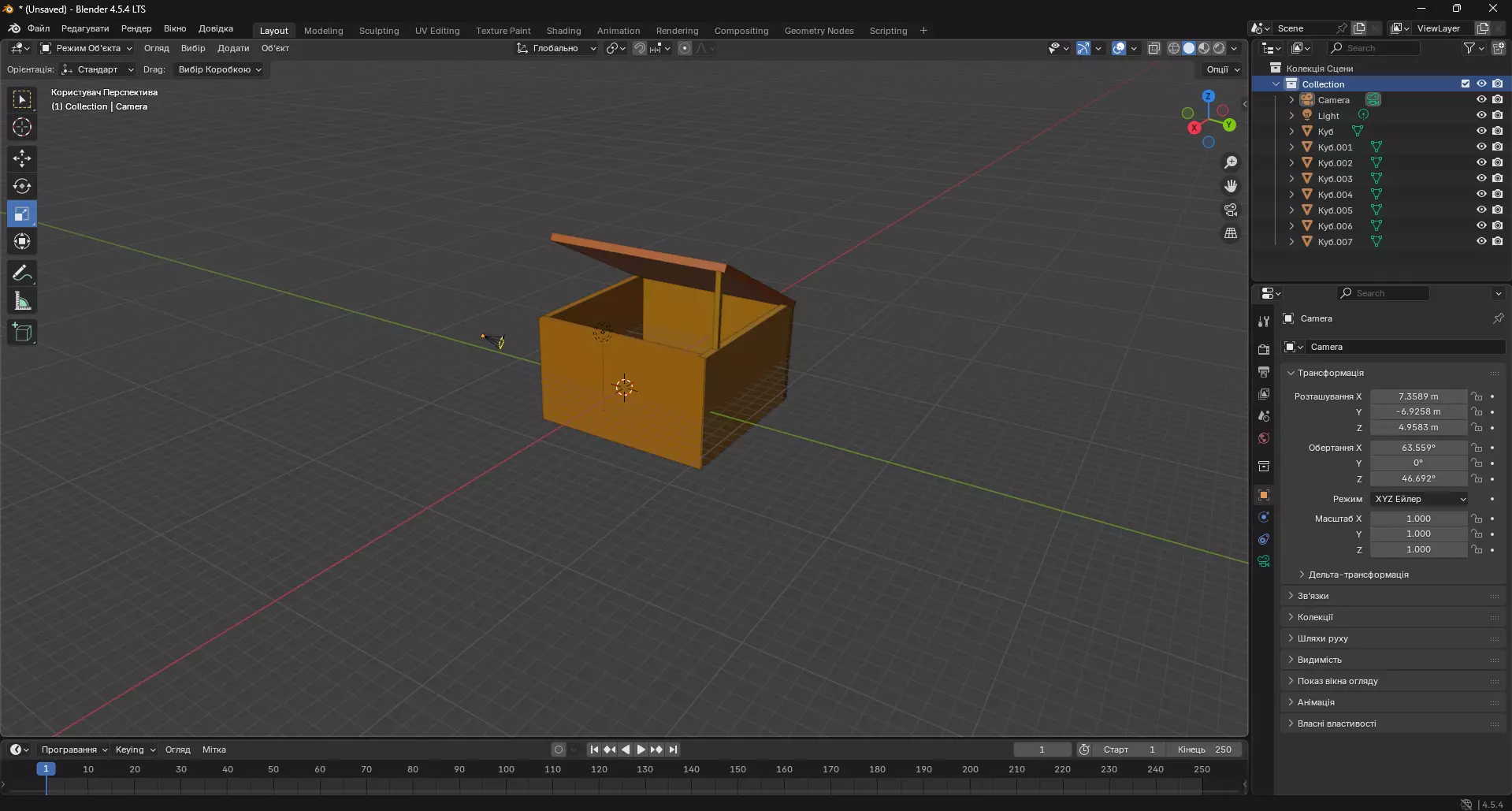Switch perspective/orthographic grid icon
This screenshot has width=1512, height=811.
[1231, 233]
